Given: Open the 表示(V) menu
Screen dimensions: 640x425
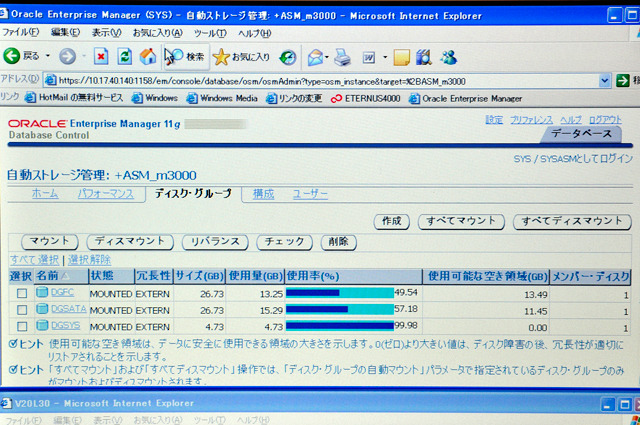Looking at the screenshot, I should tap(106, 32).
